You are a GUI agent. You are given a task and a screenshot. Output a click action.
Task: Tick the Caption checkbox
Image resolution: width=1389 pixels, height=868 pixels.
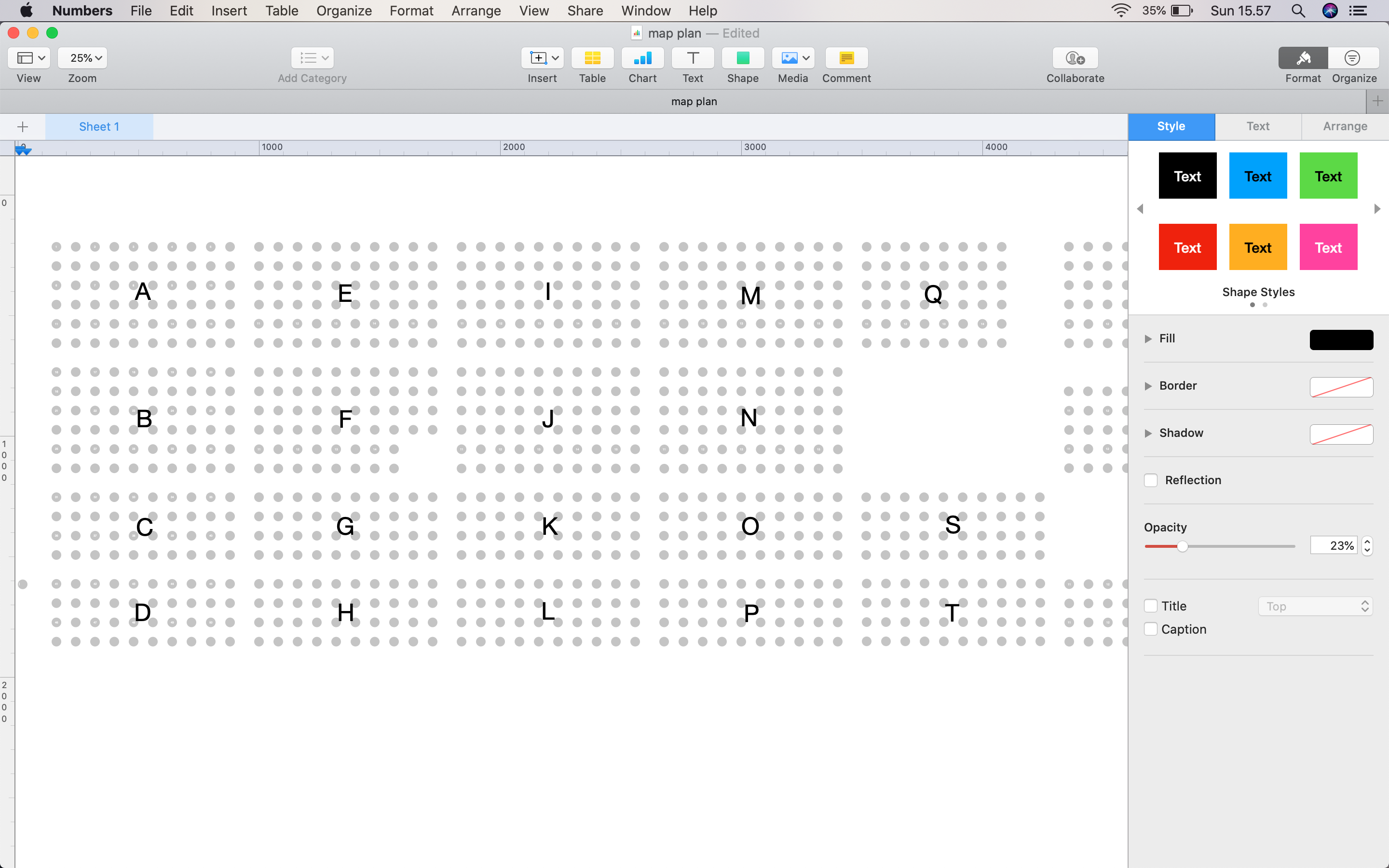1150,629
